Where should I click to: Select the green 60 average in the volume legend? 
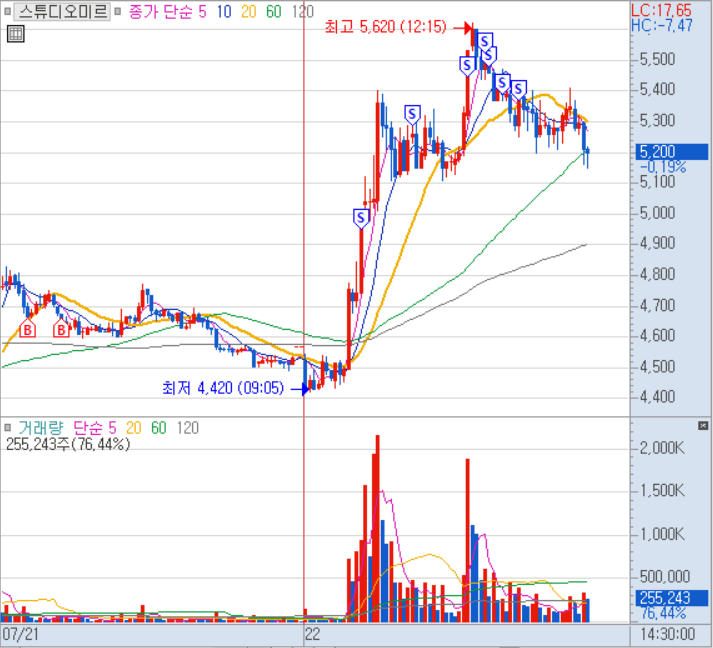coord(158,428)
